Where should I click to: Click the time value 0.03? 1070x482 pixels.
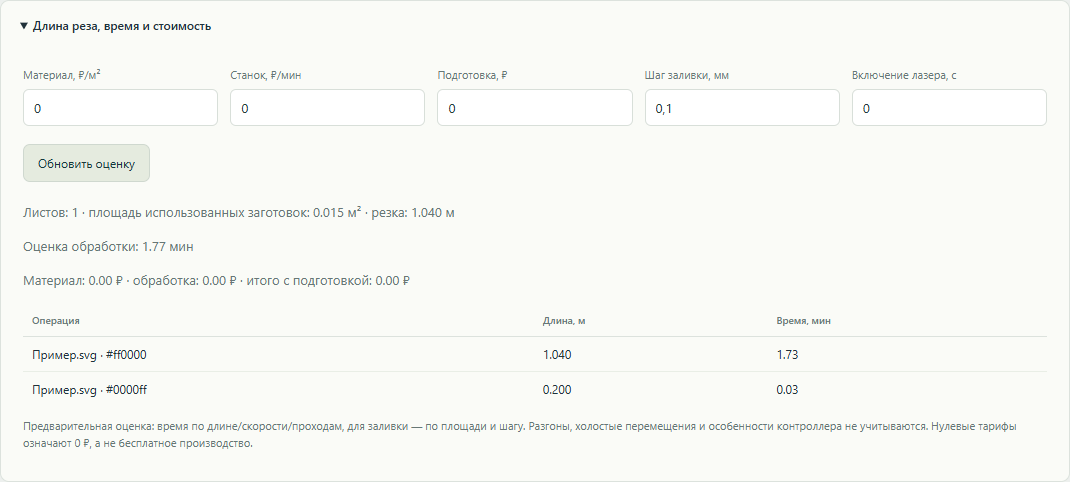coord(787,390)
